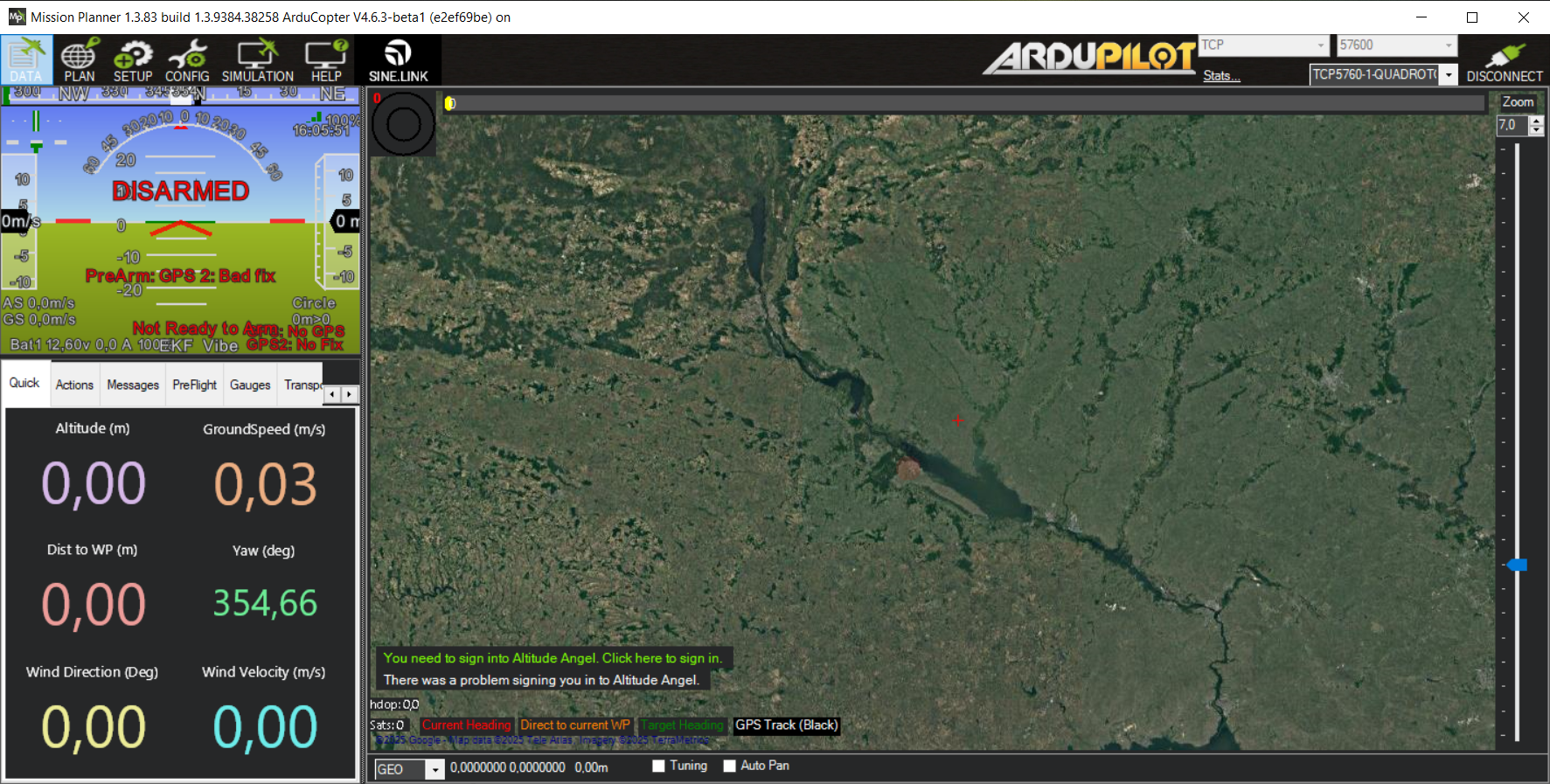Click the Altitude Angel sign-in message
This screenshot has height=784, width=1550.
pyautogui.click(x=552, y=658)
